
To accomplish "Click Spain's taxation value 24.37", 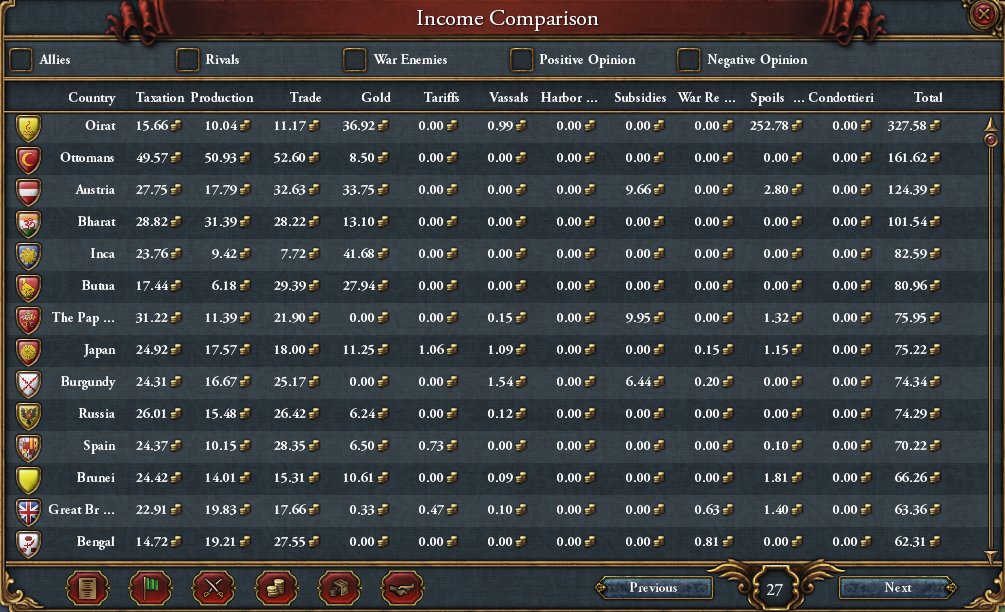I will point(152,446).
